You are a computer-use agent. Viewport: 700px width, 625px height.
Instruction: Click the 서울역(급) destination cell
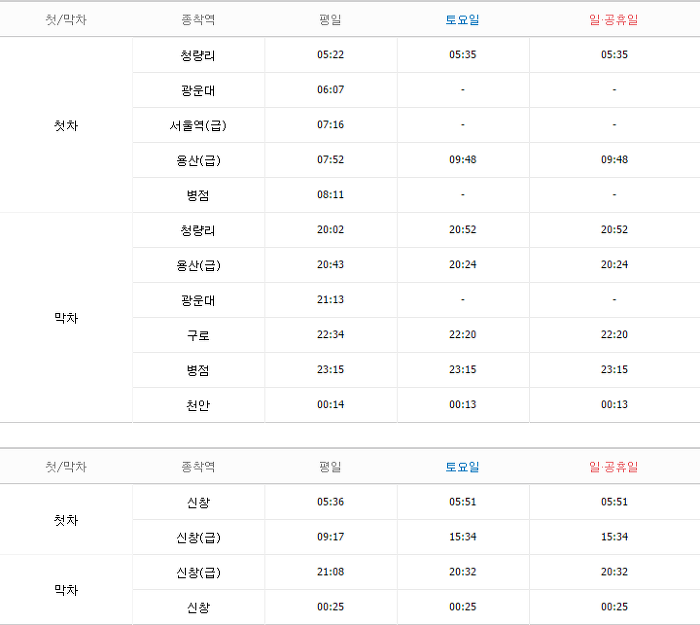click(x=198, y=125)
